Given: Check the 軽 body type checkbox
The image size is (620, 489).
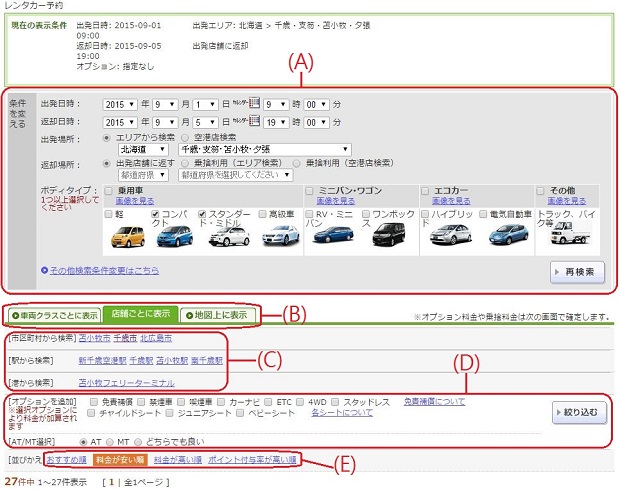Looking at the screenshot, I should tap(109, 214).
